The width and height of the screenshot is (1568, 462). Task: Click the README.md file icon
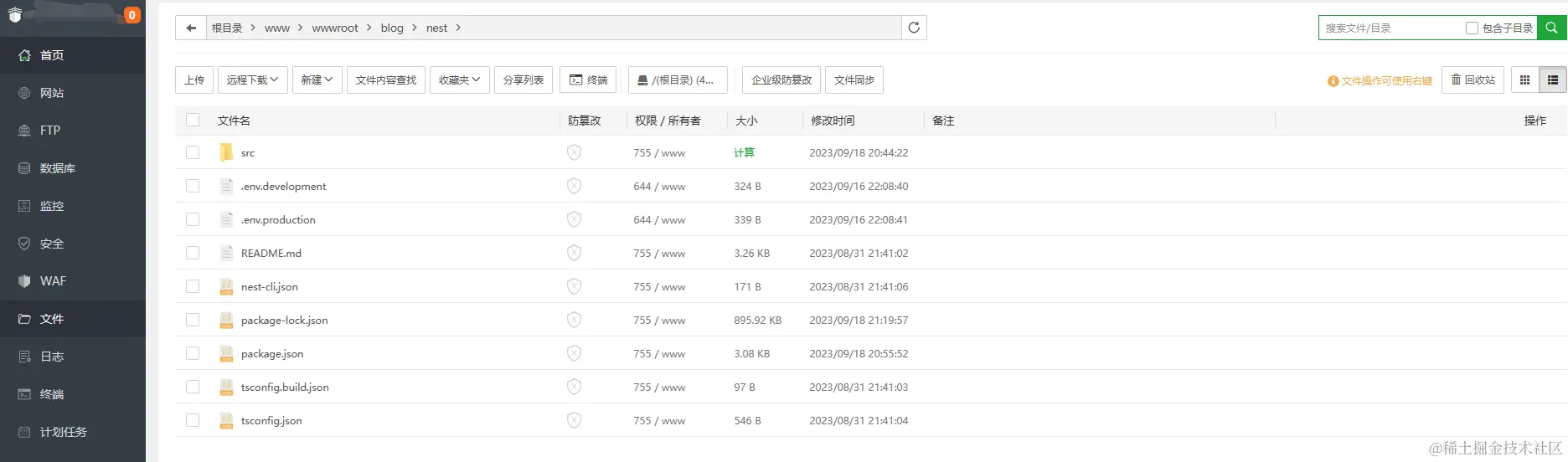(x=226, y=253)
